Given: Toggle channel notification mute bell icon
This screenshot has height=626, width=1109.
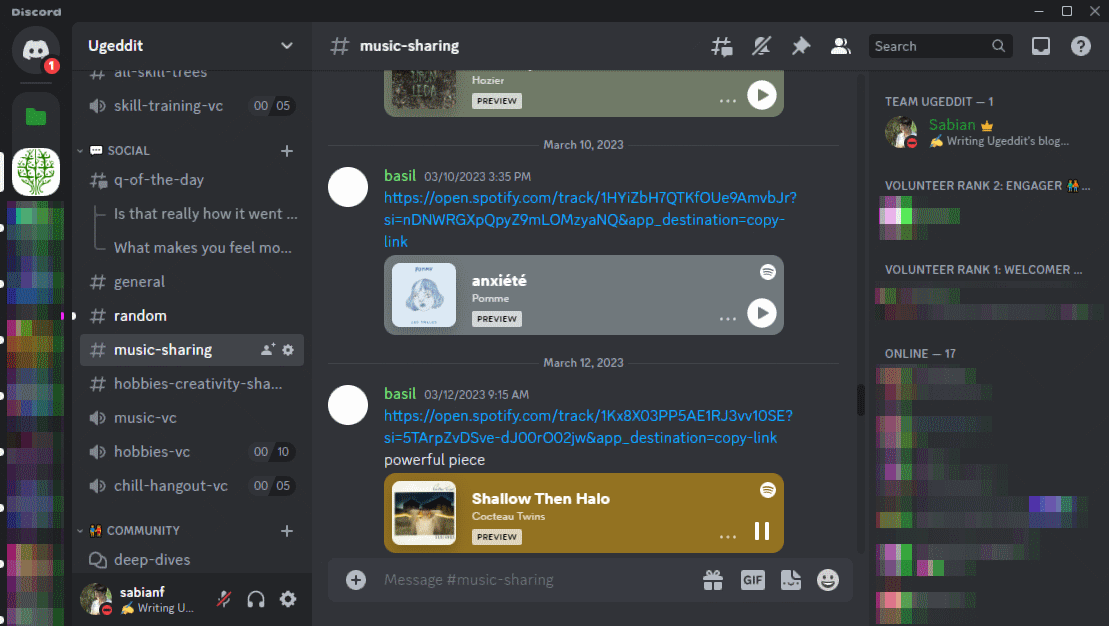Looking at the screenshot, I should coord(762,46).
